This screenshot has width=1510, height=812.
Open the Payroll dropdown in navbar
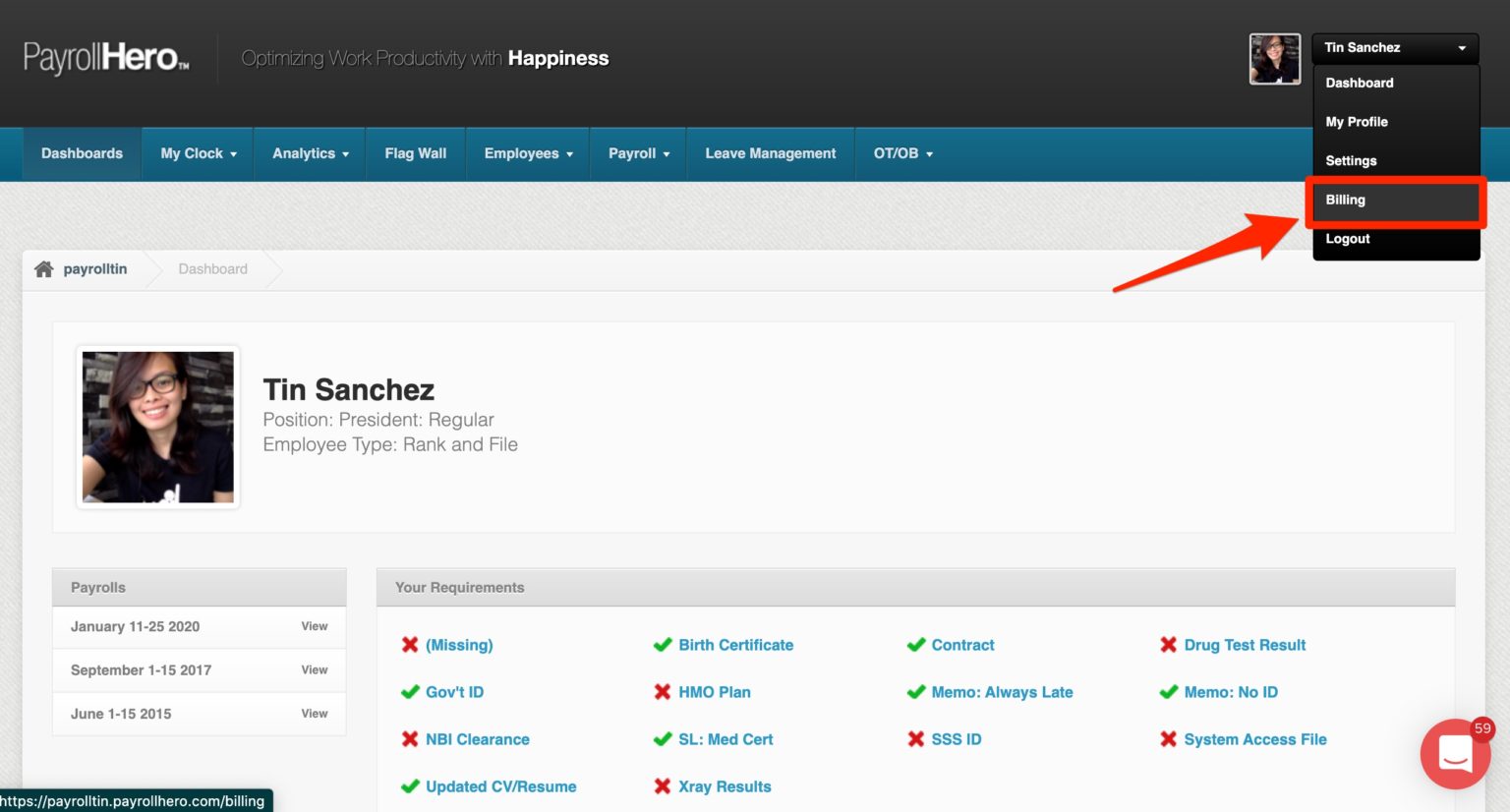pos(638,153)
